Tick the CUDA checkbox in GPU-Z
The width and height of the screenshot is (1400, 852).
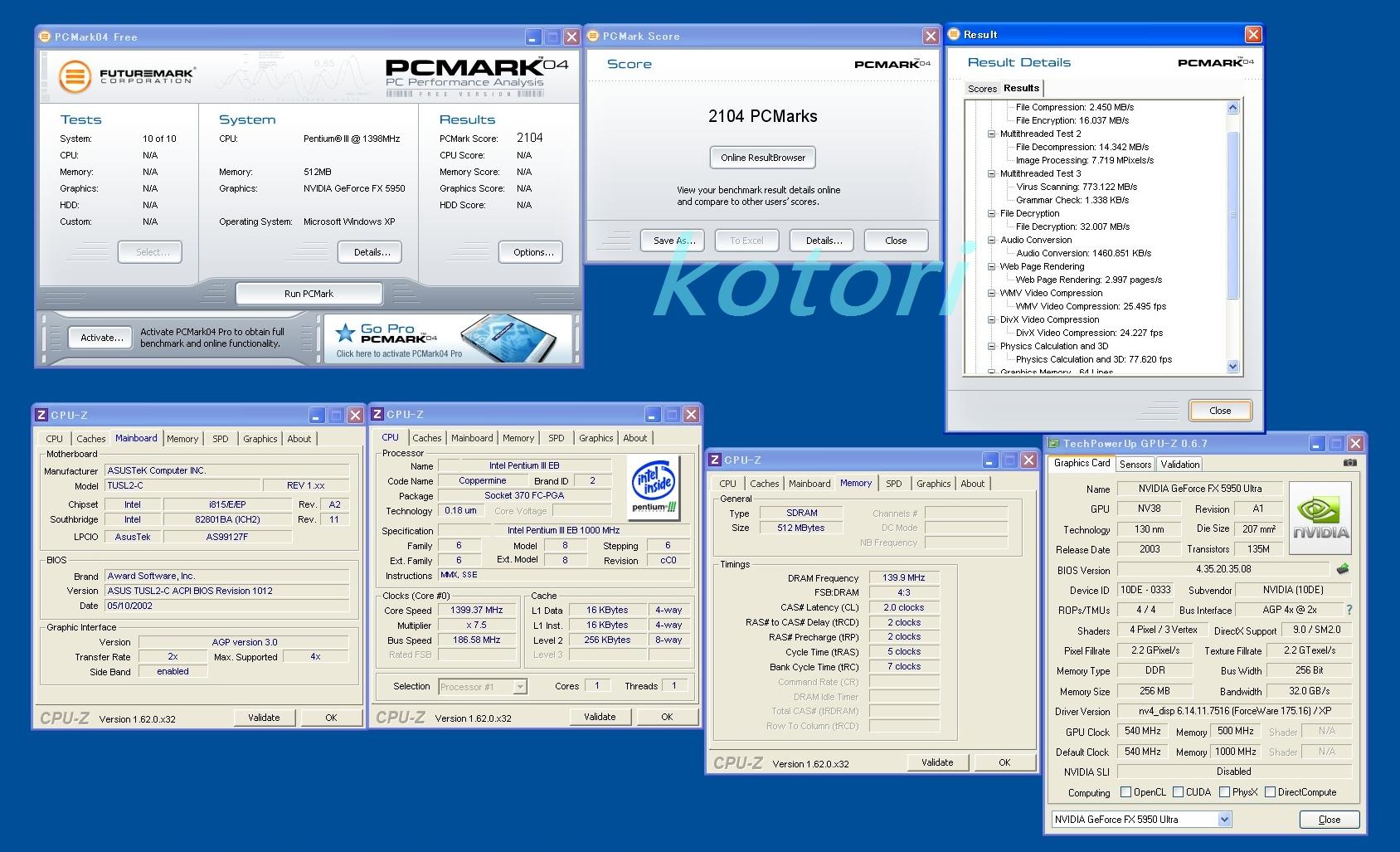tap(1178, 792)
